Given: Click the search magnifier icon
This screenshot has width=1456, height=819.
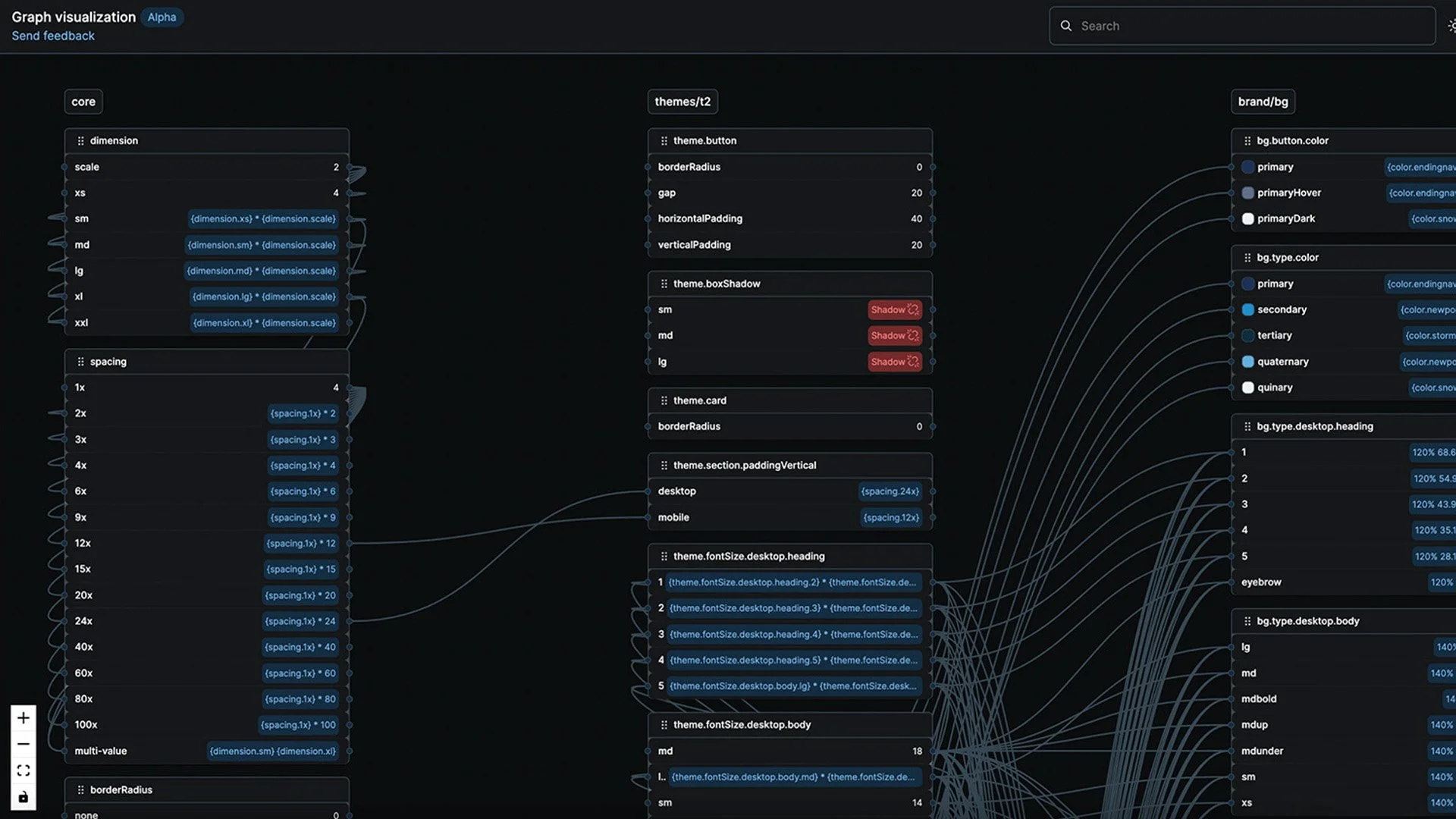Looking at the screenshot, I should [1066, 26].
